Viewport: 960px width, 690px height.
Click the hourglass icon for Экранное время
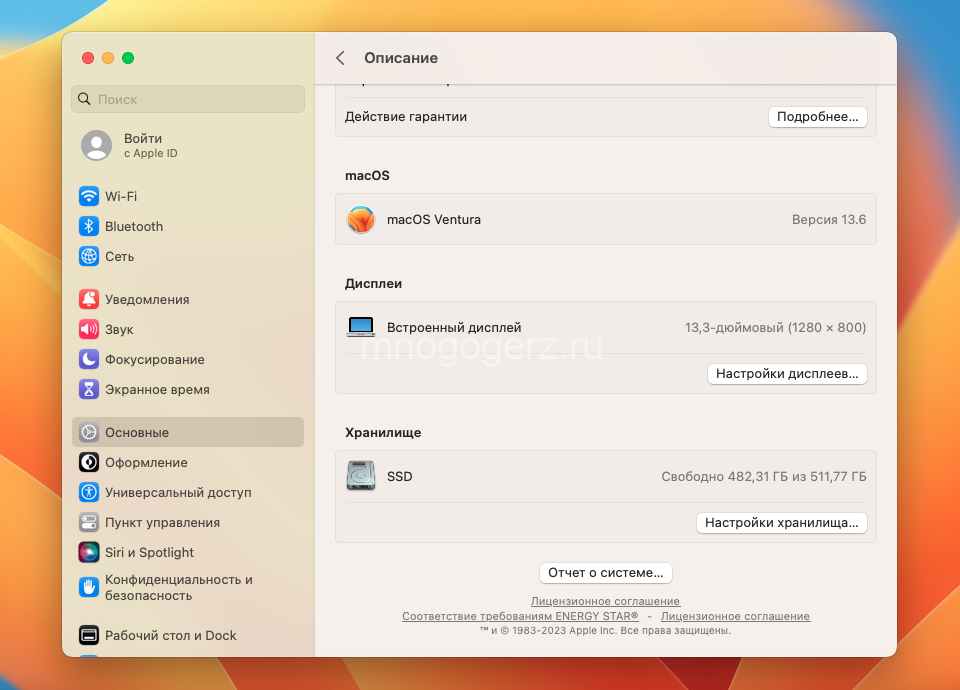pyautogui.click(x=89, y=389)
